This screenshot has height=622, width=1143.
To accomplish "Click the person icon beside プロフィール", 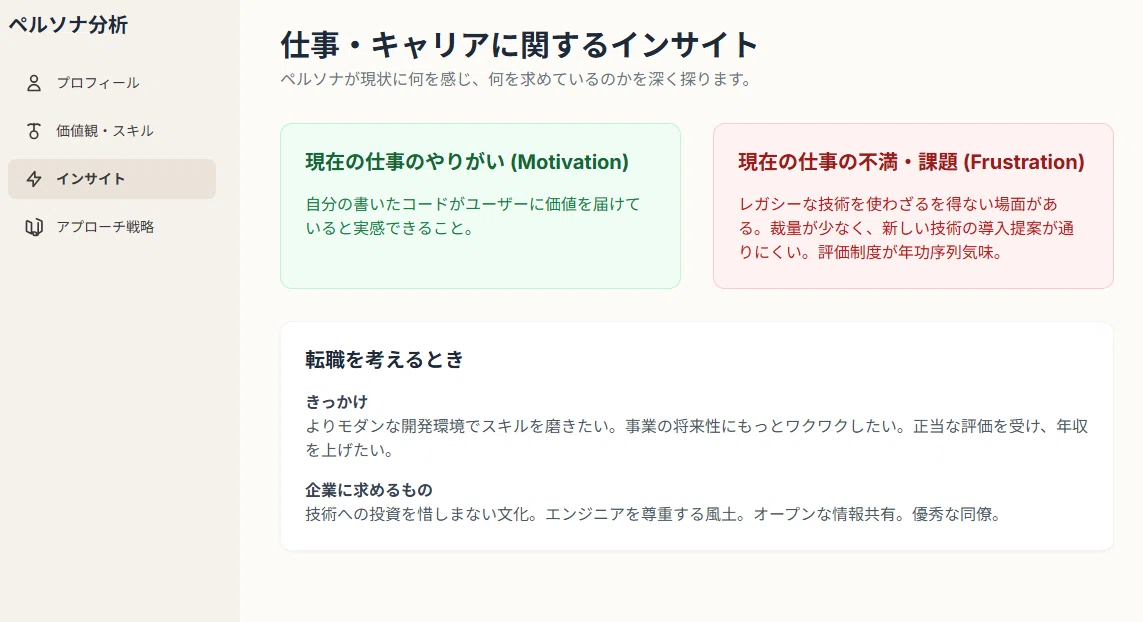I will pyautogui.click(x=34, y=83).
